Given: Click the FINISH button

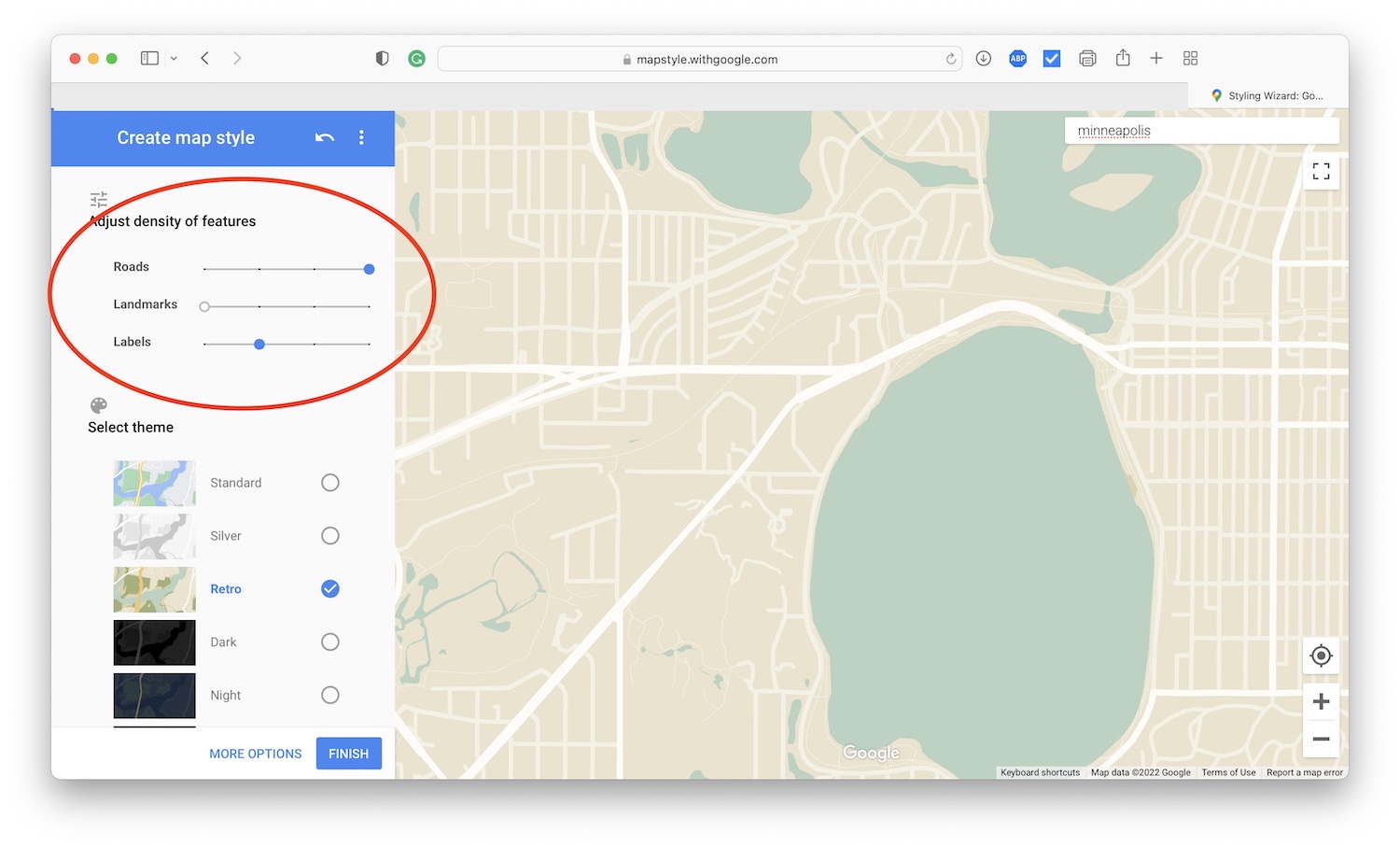Looking at the screenshot, I should tap(348, 753).
